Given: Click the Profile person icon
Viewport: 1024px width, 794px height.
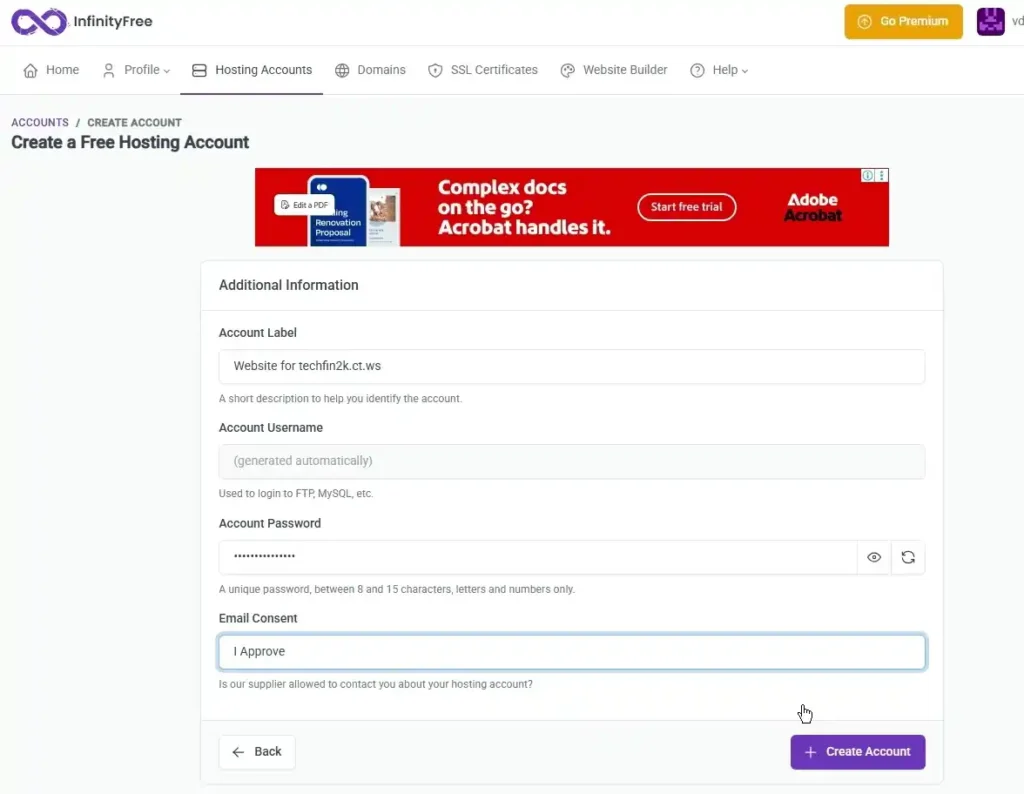Looking at the screenshot, I should point(108,71).
